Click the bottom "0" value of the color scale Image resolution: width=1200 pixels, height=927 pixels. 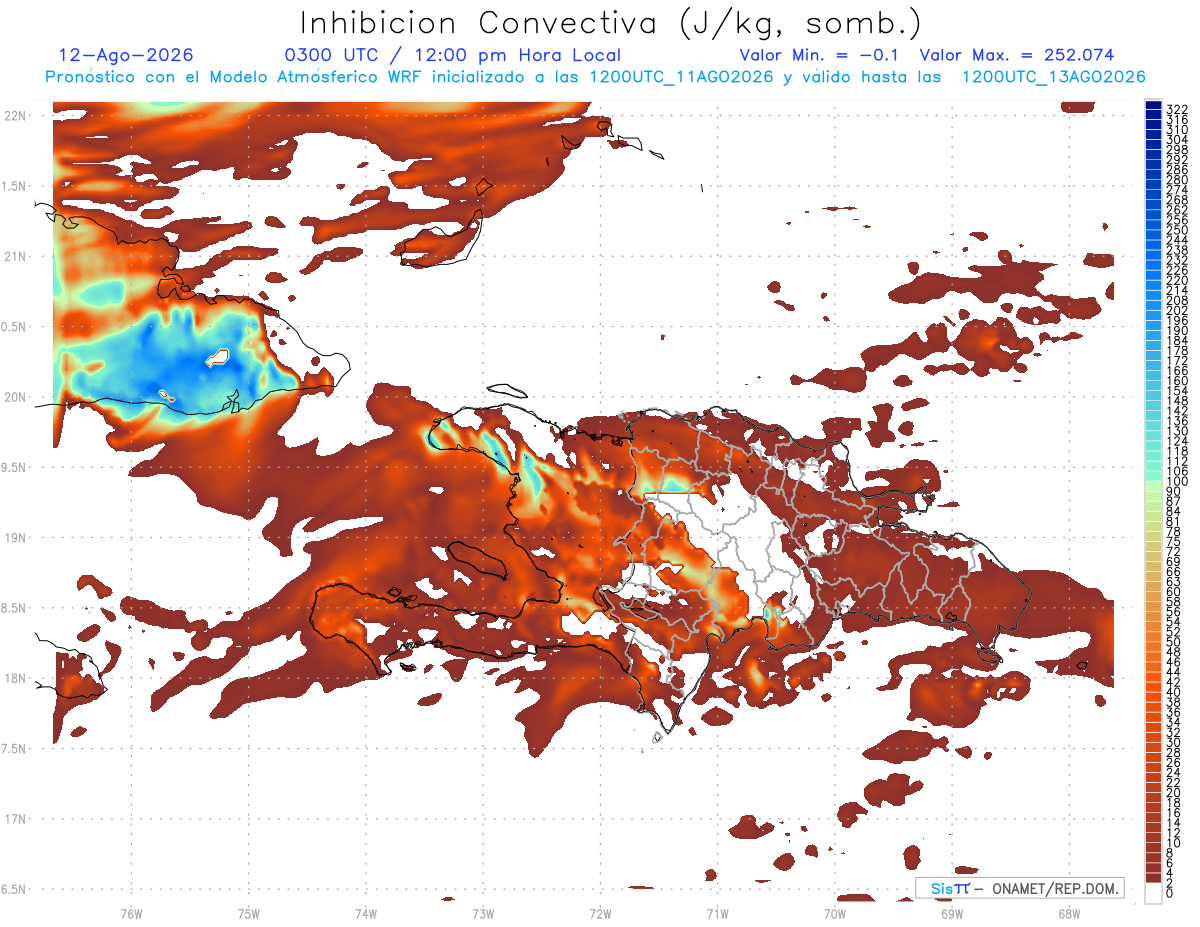coord(1171,893)
